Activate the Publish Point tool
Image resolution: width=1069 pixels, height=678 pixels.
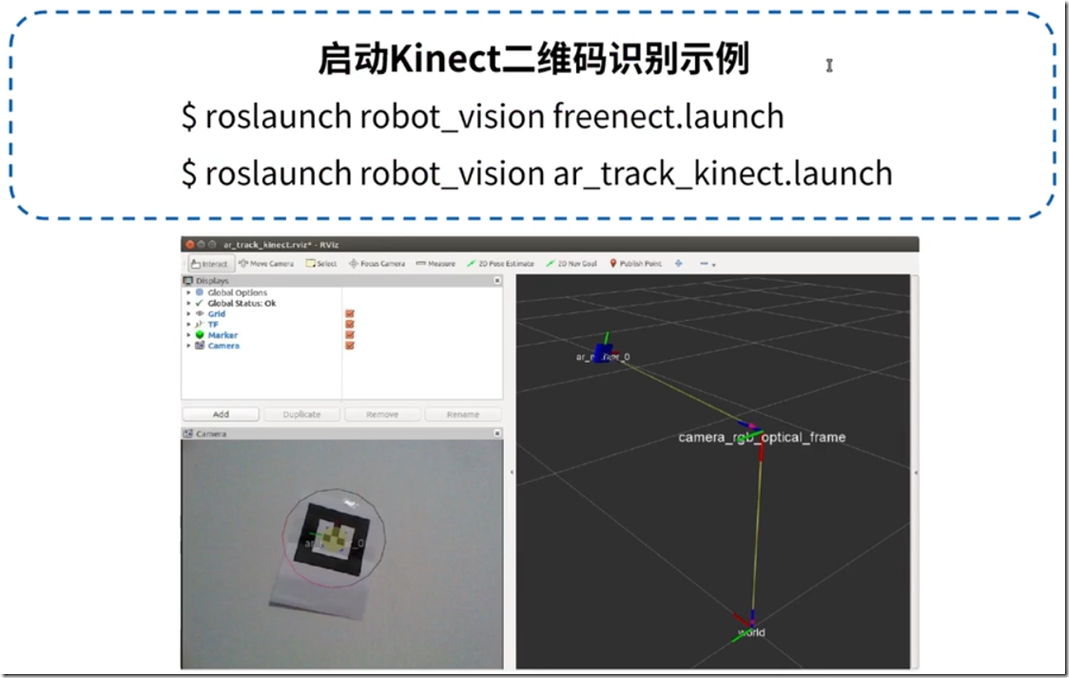coord(635,263)
